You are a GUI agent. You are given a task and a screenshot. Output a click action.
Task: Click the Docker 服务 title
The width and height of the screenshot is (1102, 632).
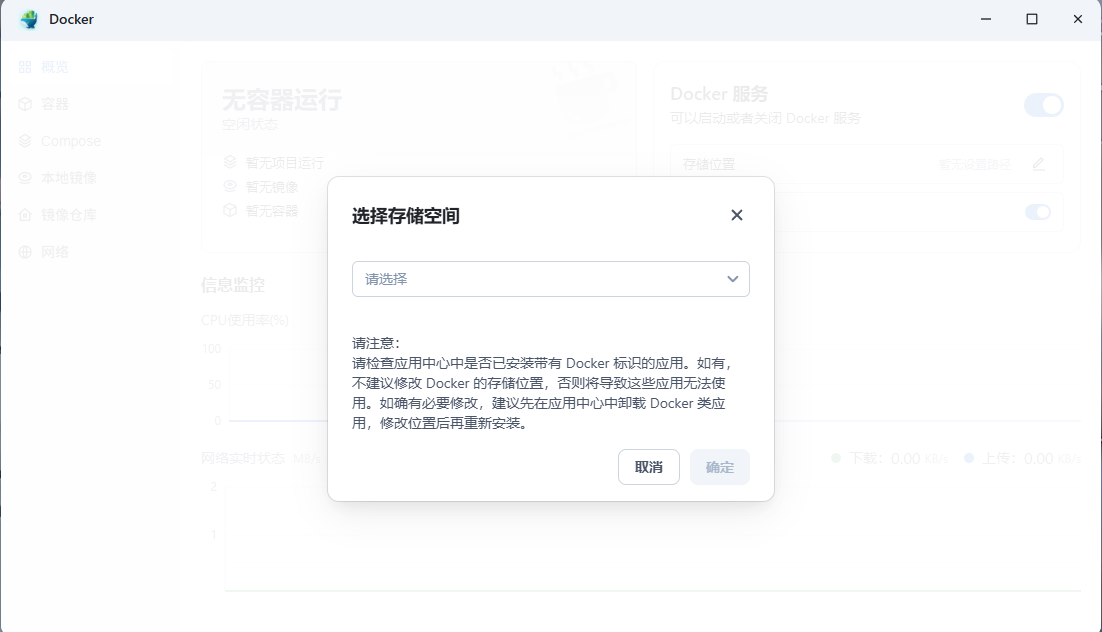[x=719, y=94]
